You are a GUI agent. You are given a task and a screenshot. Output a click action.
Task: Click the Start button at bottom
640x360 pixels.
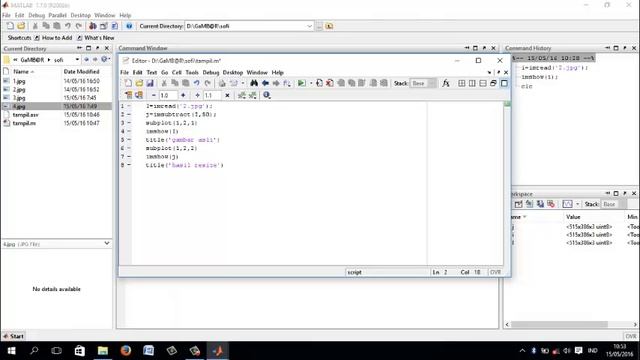13,336
